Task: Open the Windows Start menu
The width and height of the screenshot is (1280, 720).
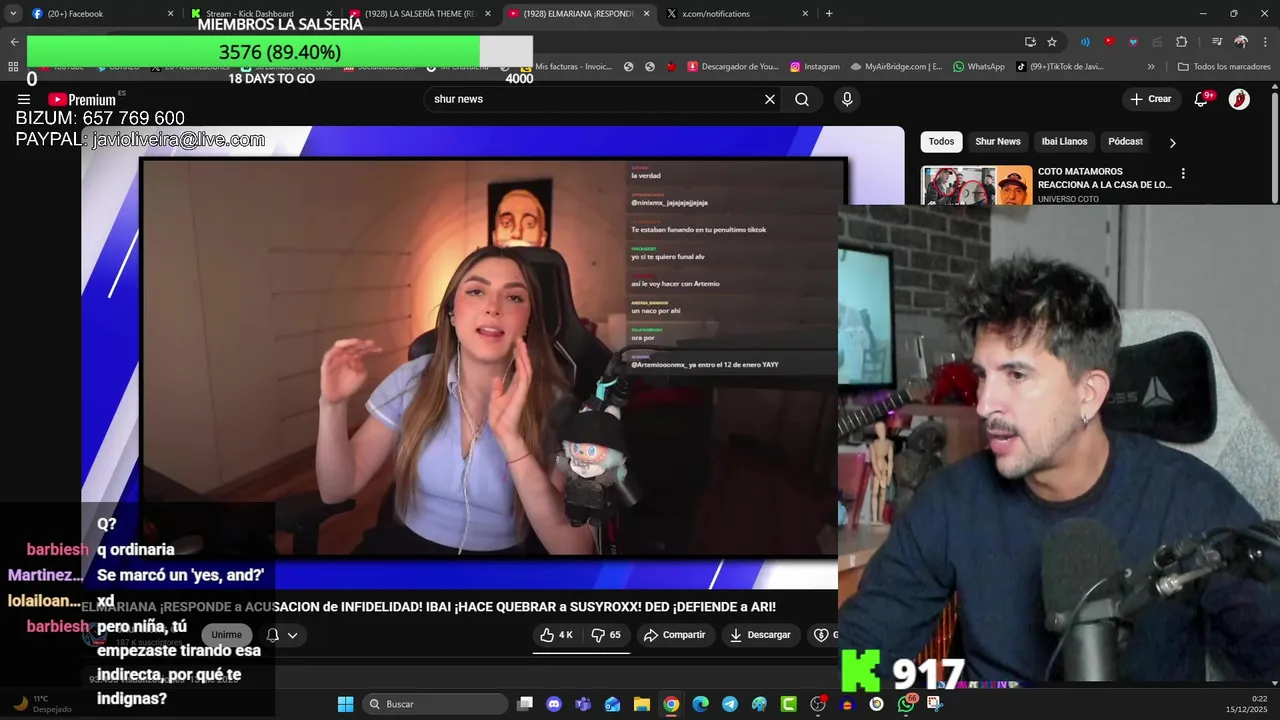Action: [345, 704]
